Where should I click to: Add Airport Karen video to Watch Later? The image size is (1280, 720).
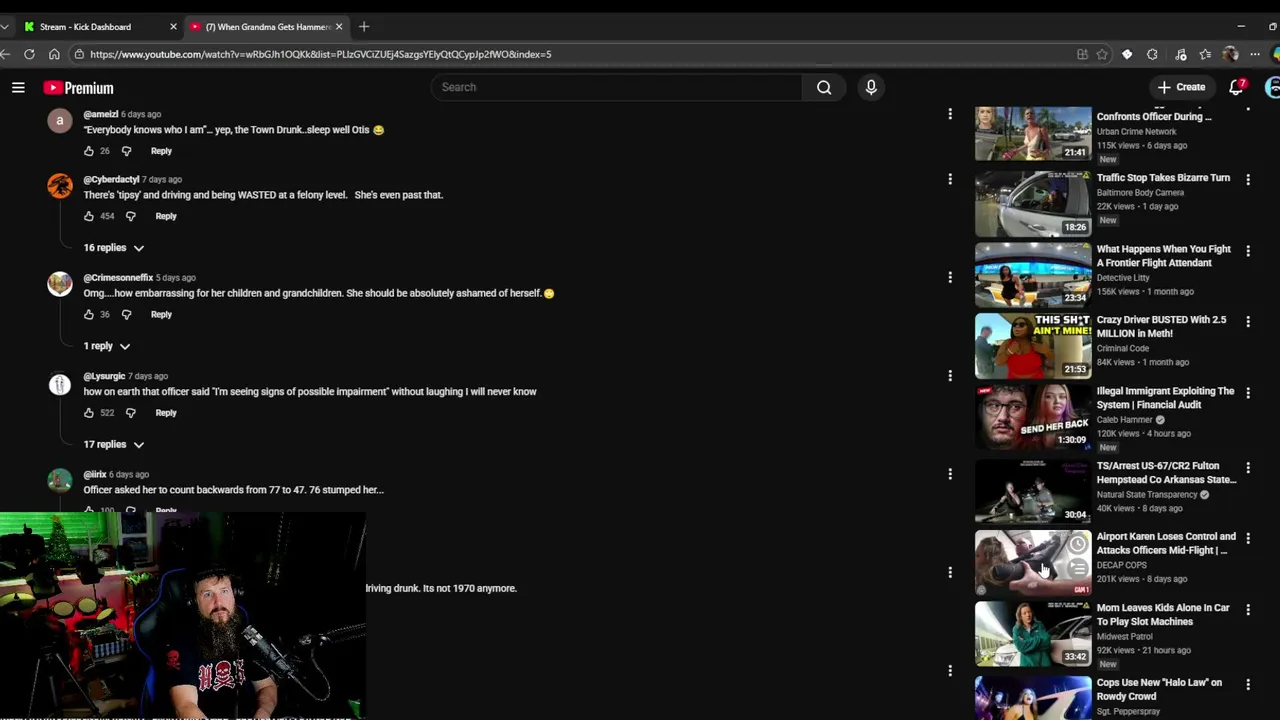coord(1077,545)
